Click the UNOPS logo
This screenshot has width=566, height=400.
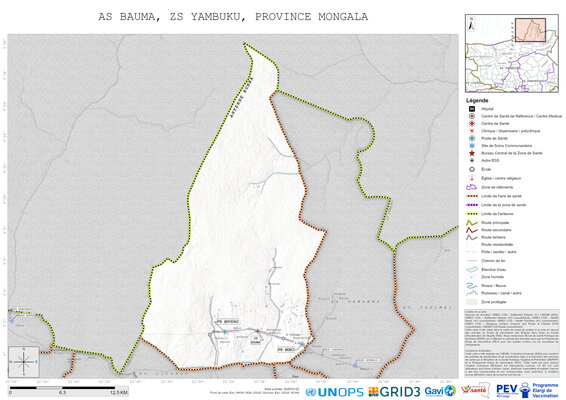[x=334, y=392]
